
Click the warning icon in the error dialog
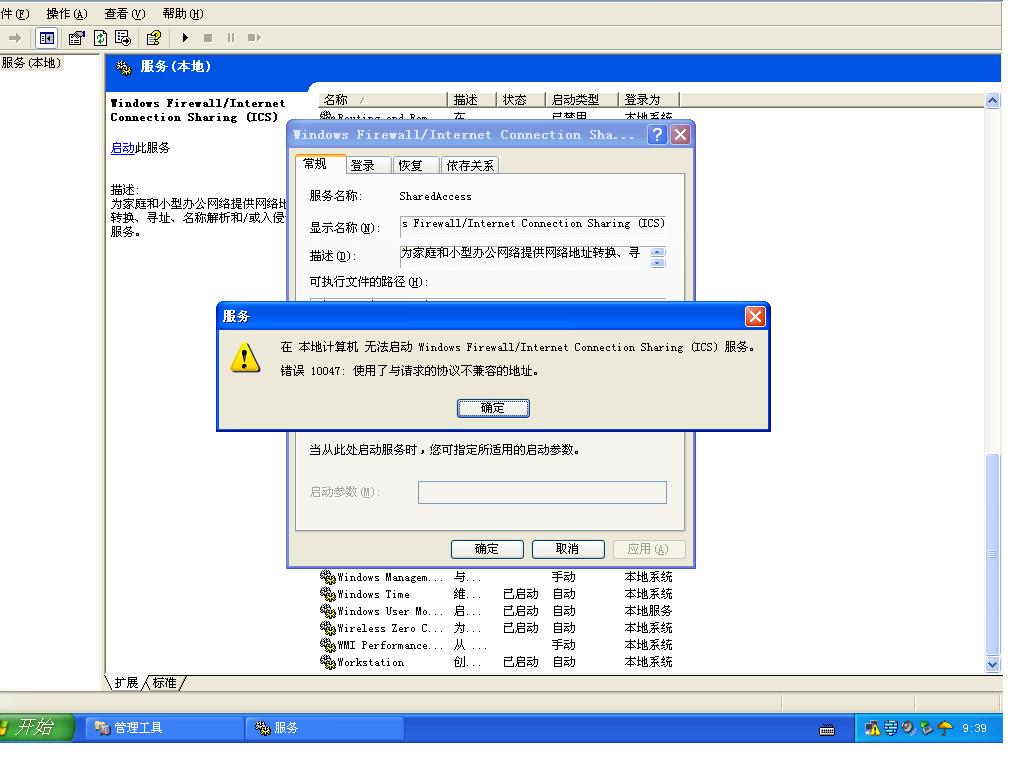pos(246,357)
